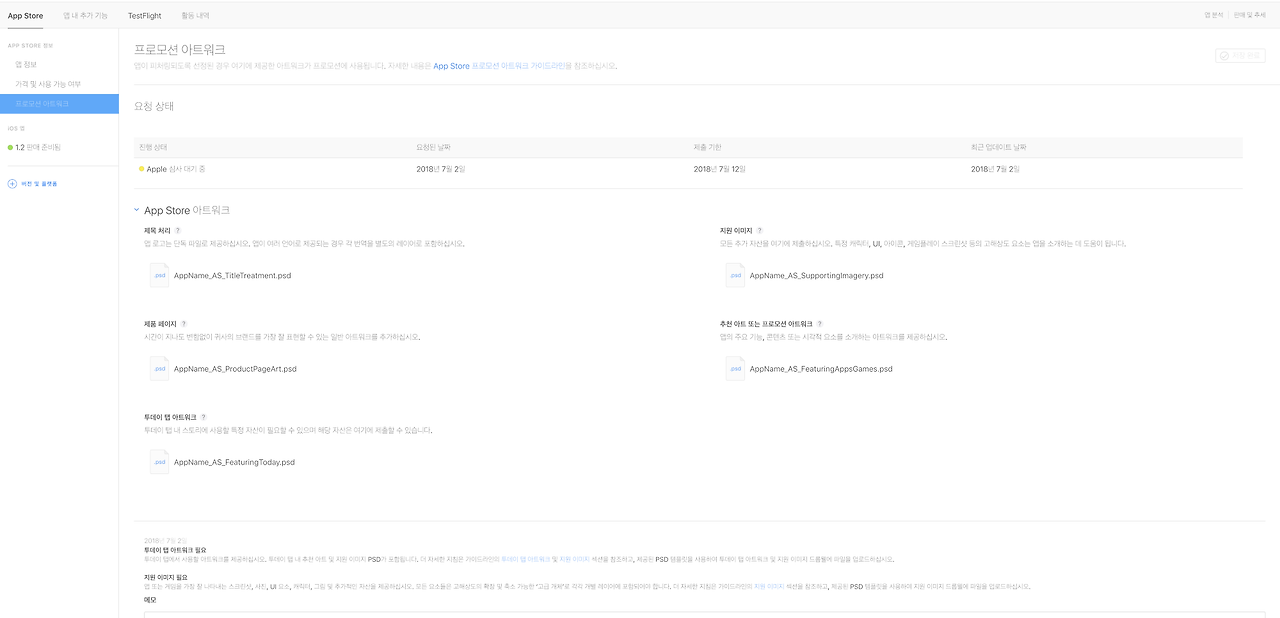Click the 2018년 7월 12일 deadline cell
The height and width of the screenshot is (618, 1280).
719,169
